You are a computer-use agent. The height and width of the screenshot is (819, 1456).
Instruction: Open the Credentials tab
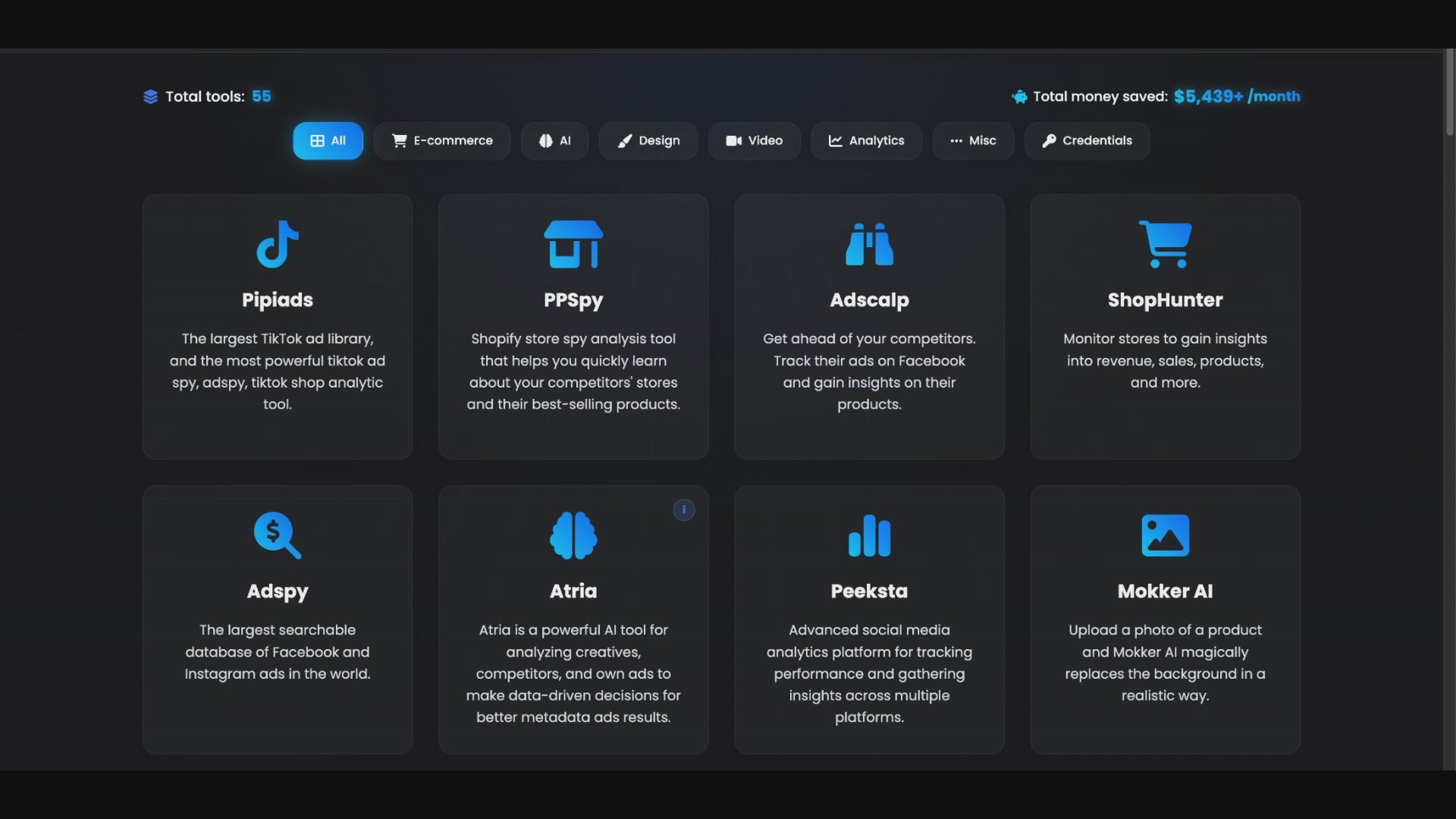[x=1087, y=141]
